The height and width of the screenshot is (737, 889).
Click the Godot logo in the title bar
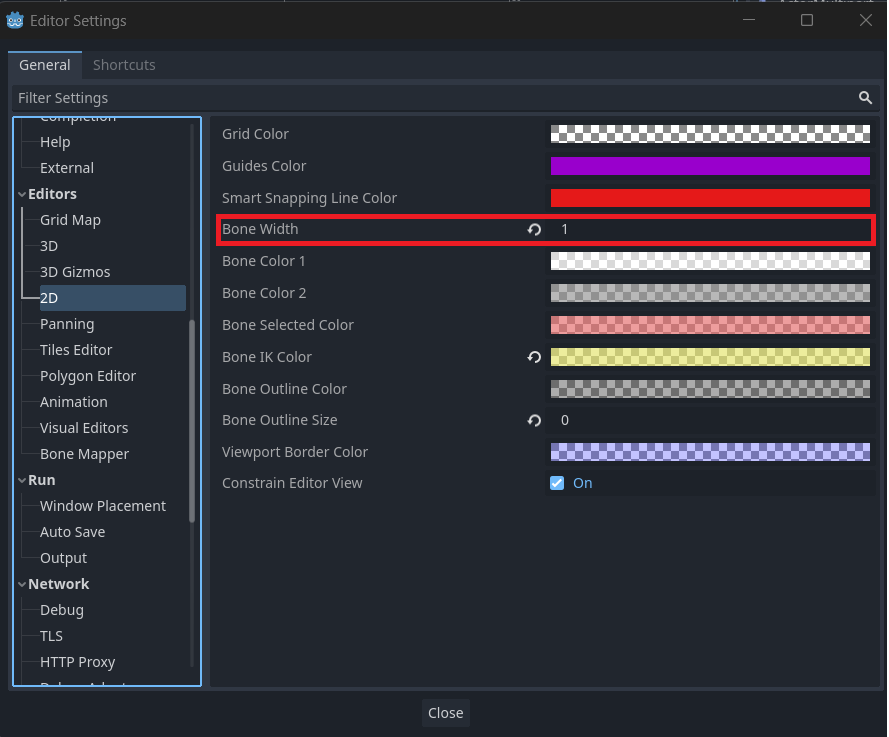point(14,19)
